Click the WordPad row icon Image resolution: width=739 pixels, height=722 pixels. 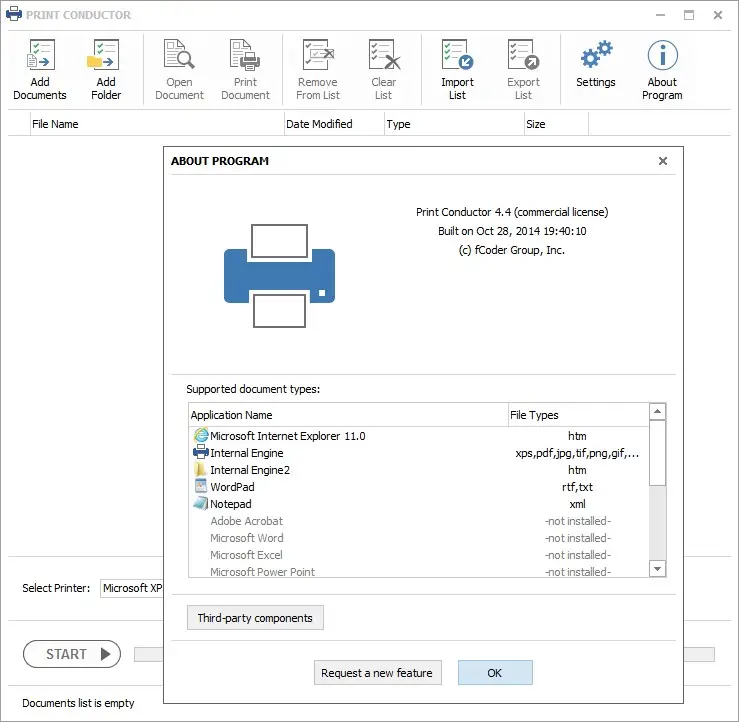[x=201, y=486]
